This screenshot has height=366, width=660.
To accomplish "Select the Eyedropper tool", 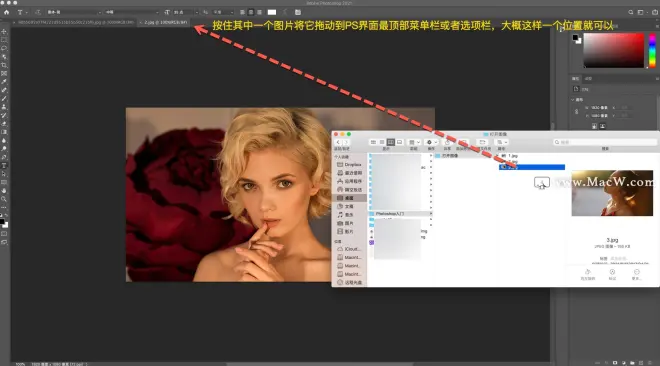I will [4, 82].
